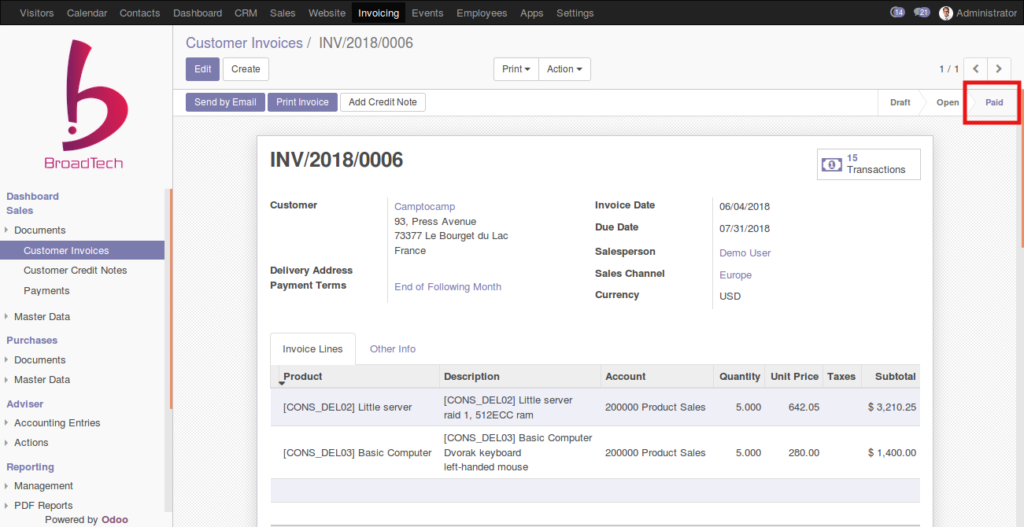Click the Create button
1024x527 pixels.
click(246, 69)
